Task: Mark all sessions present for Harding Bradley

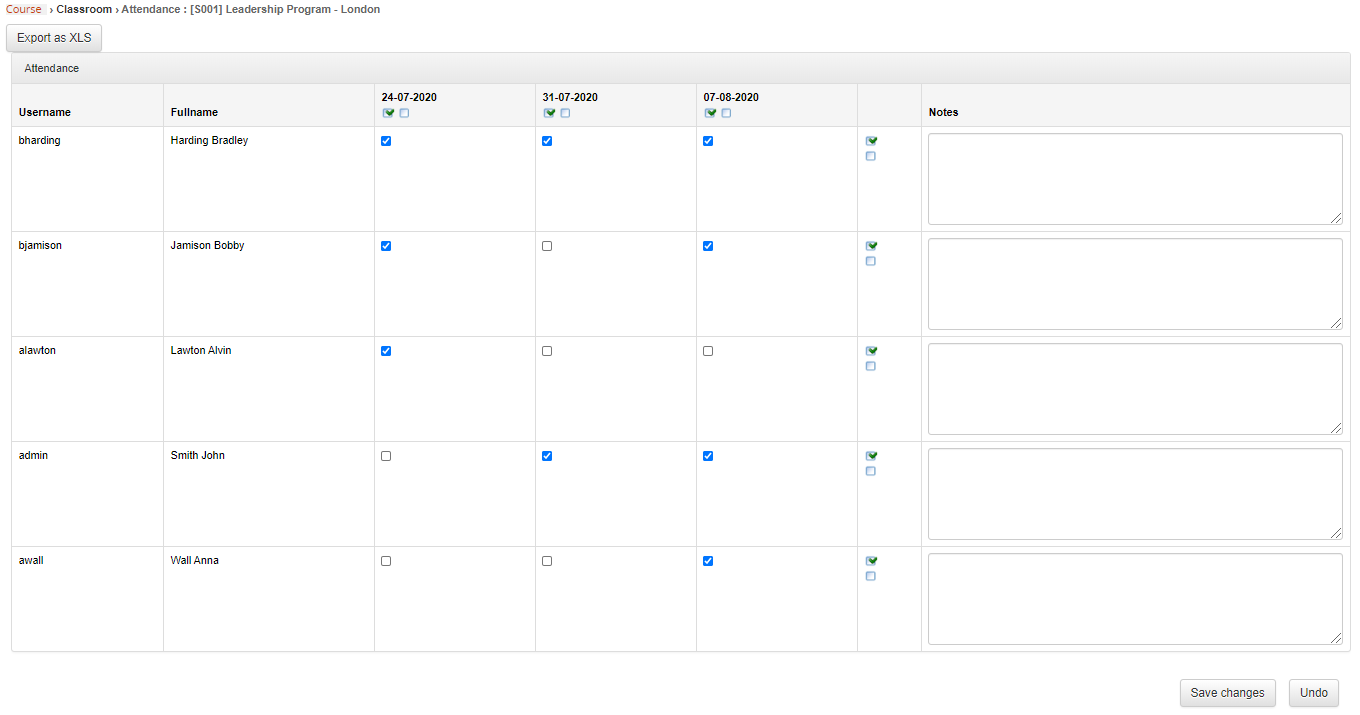Action: (x=870, y=141)
